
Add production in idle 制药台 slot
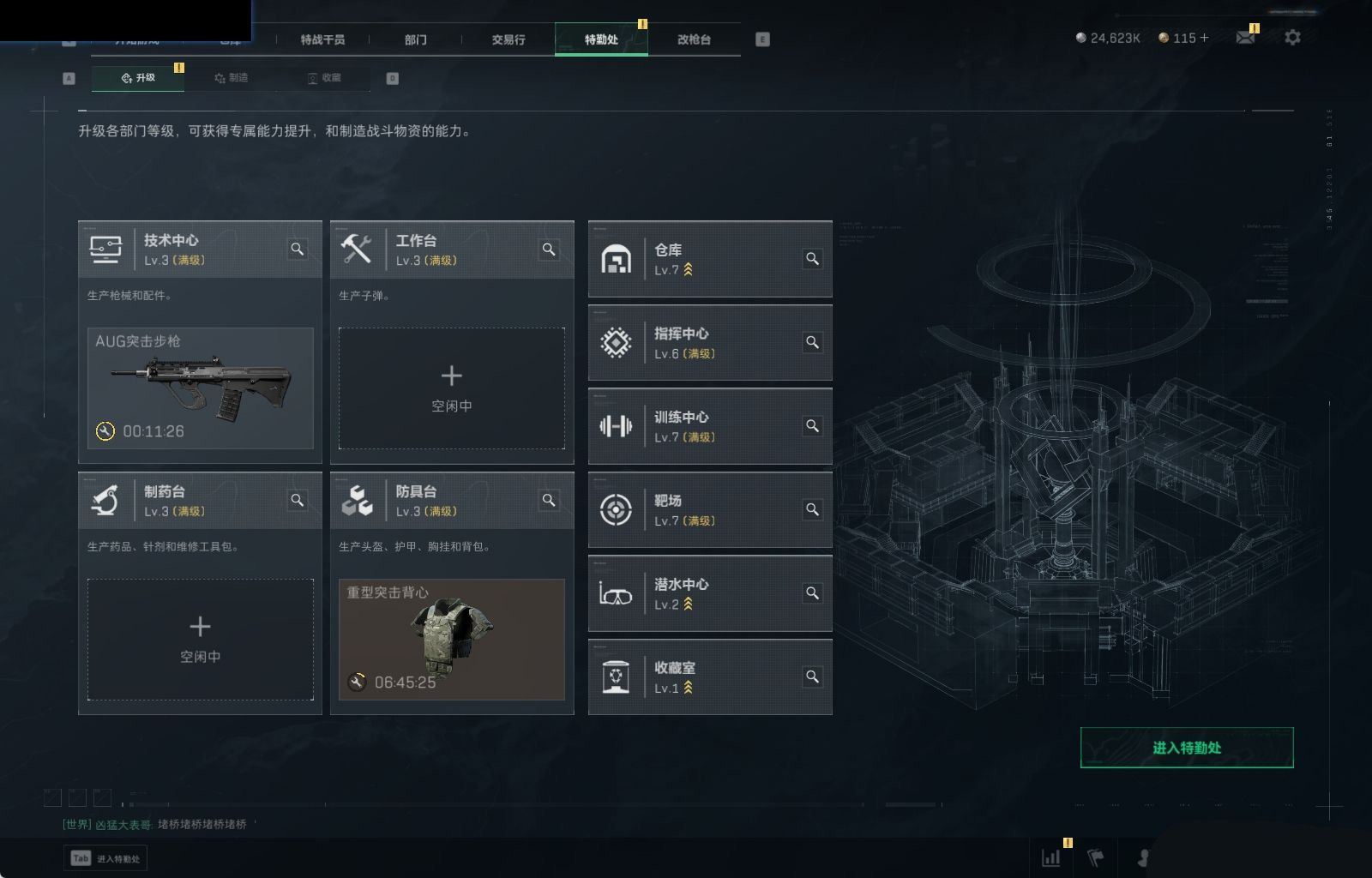click(x=200, y=640)
